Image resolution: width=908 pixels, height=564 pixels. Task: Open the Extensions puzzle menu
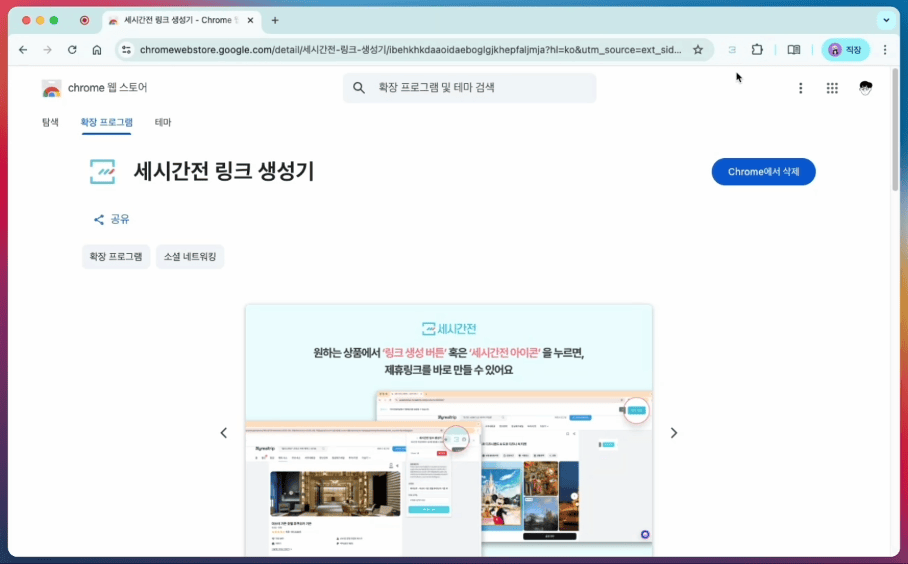(x=757, y=50)
